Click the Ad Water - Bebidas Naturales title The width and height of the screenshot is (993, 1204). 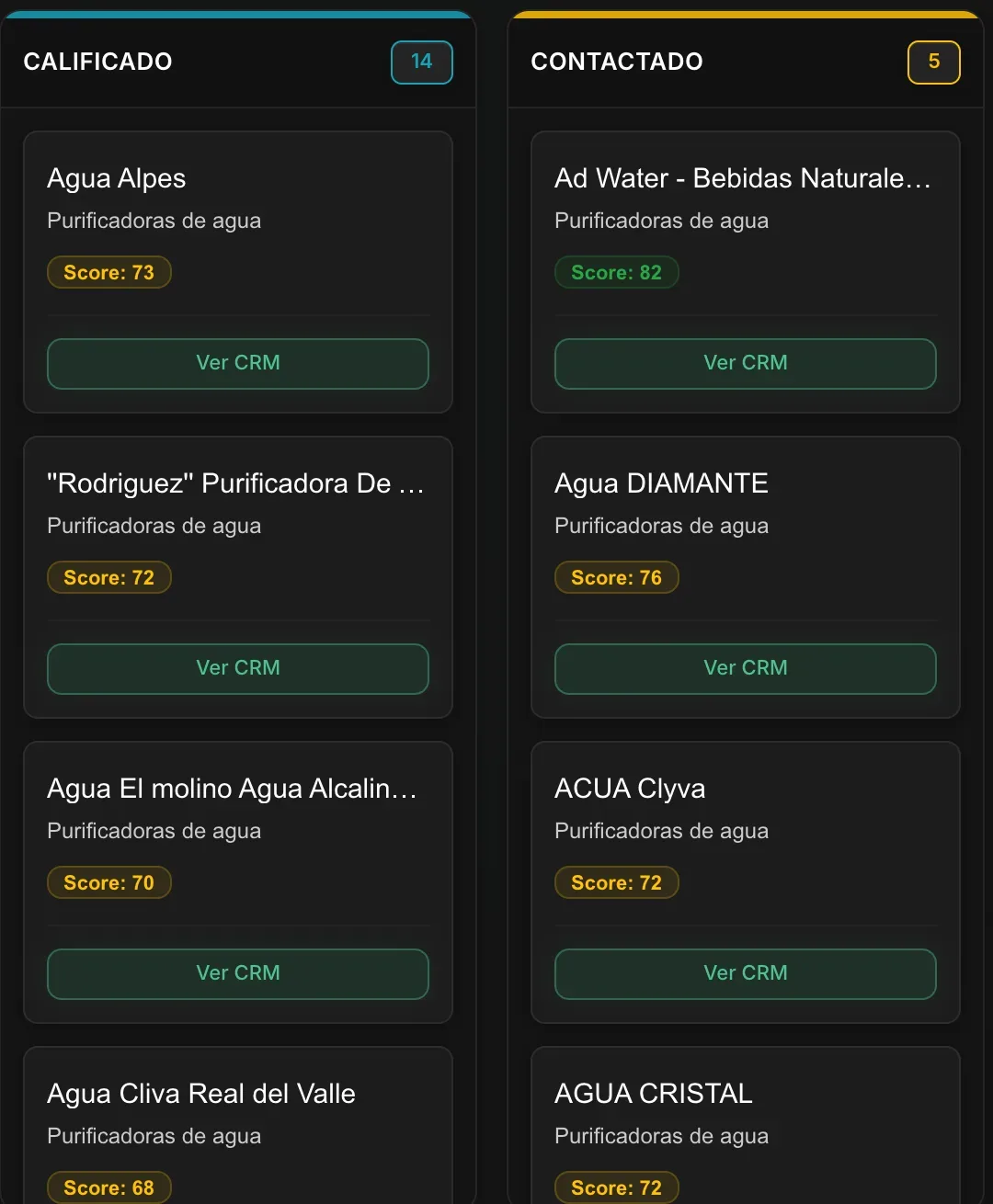pyautogui.click(x=743, y=178)
